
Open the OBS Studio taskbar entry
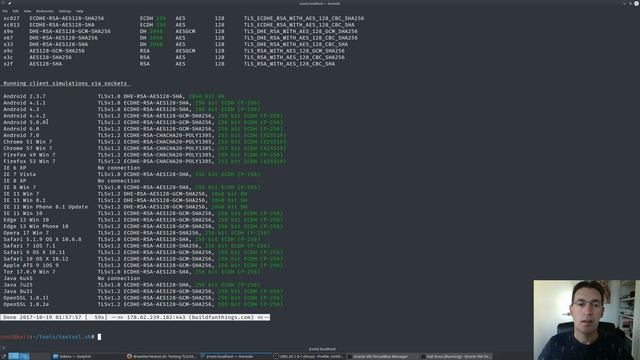pyautogui.click(x=308, y=356)
